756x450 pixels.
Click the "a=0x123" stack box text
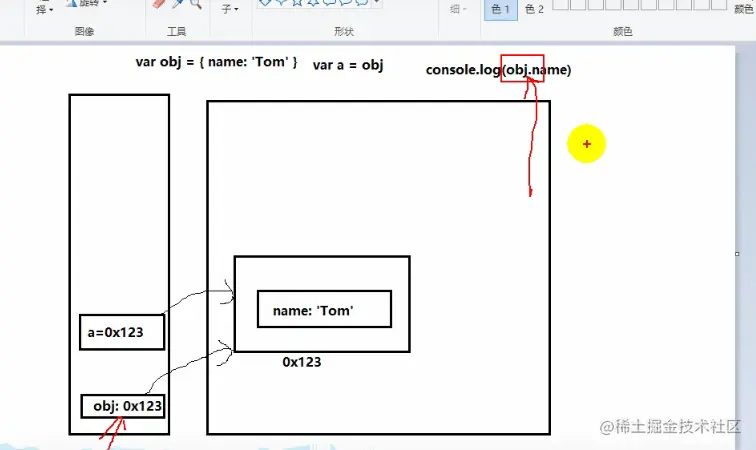(x=115, y=332)
